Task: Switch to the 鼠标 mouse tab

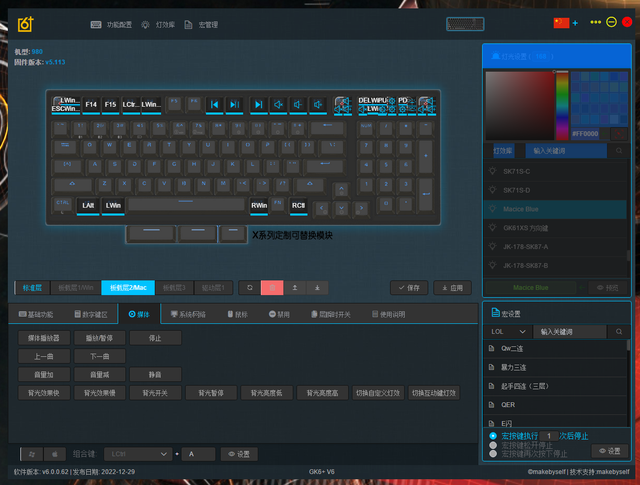Action: coord(238,314)
